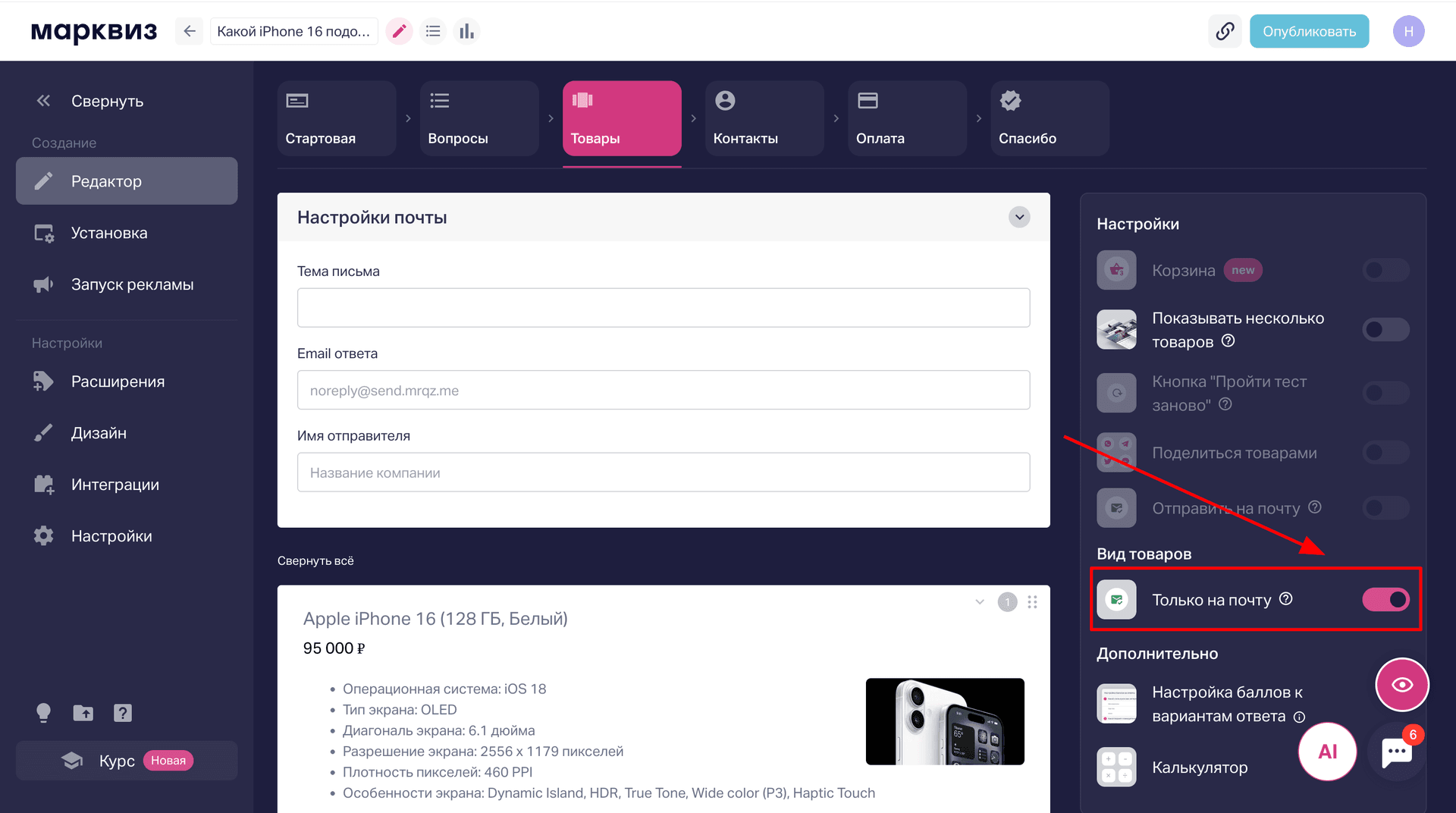
Task: Collapse the Apple iPhone 16 product card
Action: coord(980,601)
